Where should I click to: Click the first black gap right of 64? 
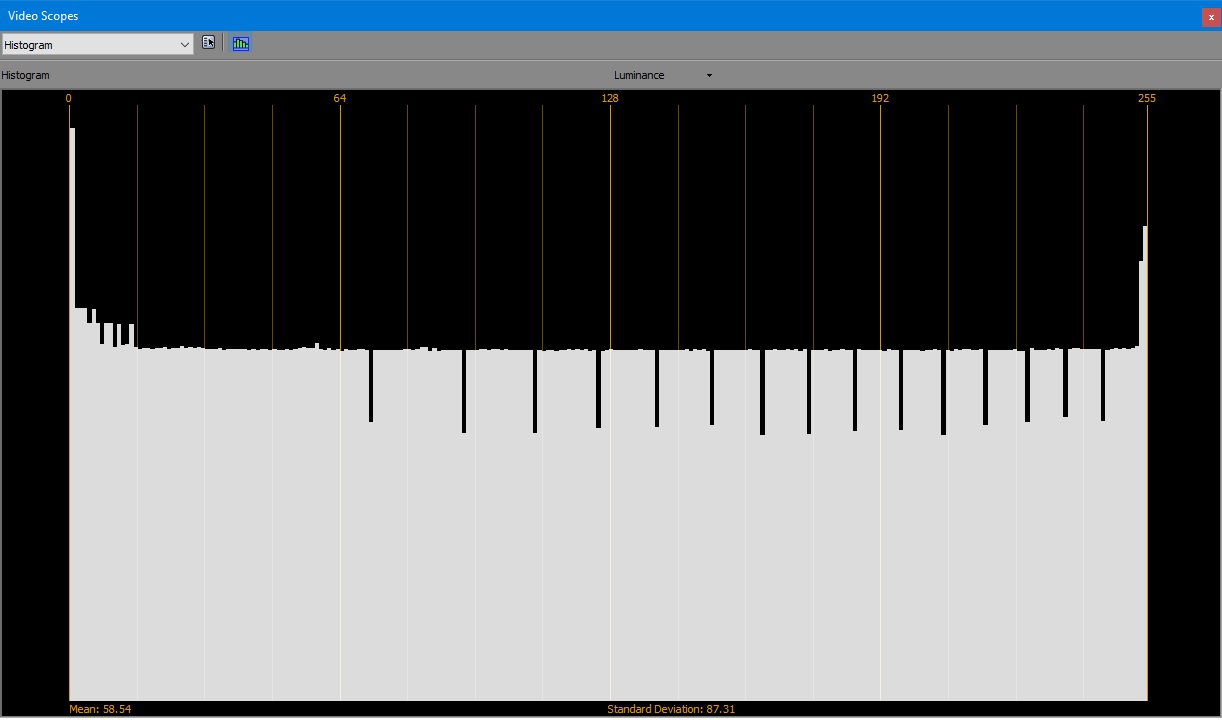370,386
